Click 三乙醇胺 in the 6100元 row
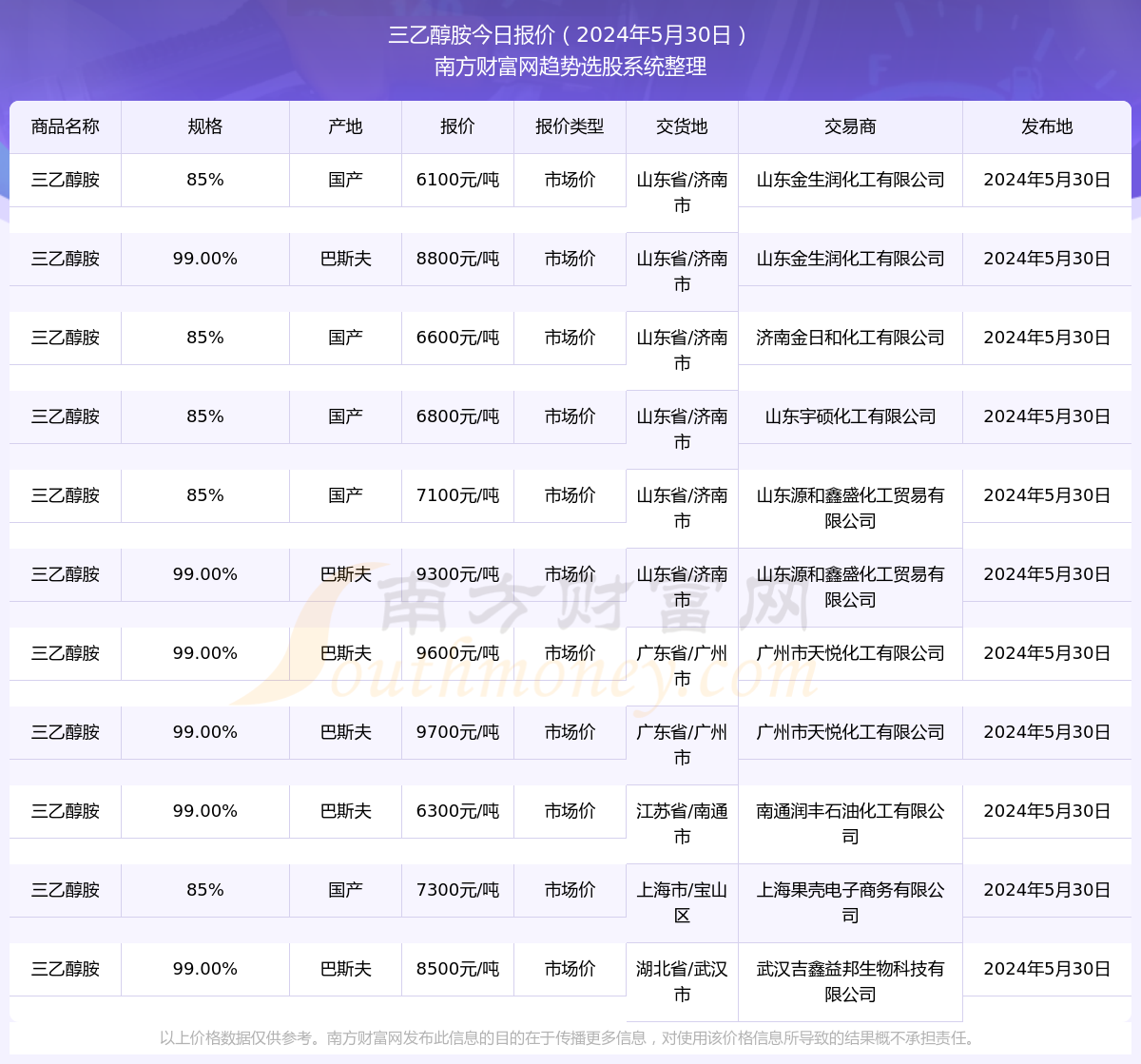Image resolution: width=1141 pixels, height=1064 pixels. pyautogui.click(x=66, y=180)
